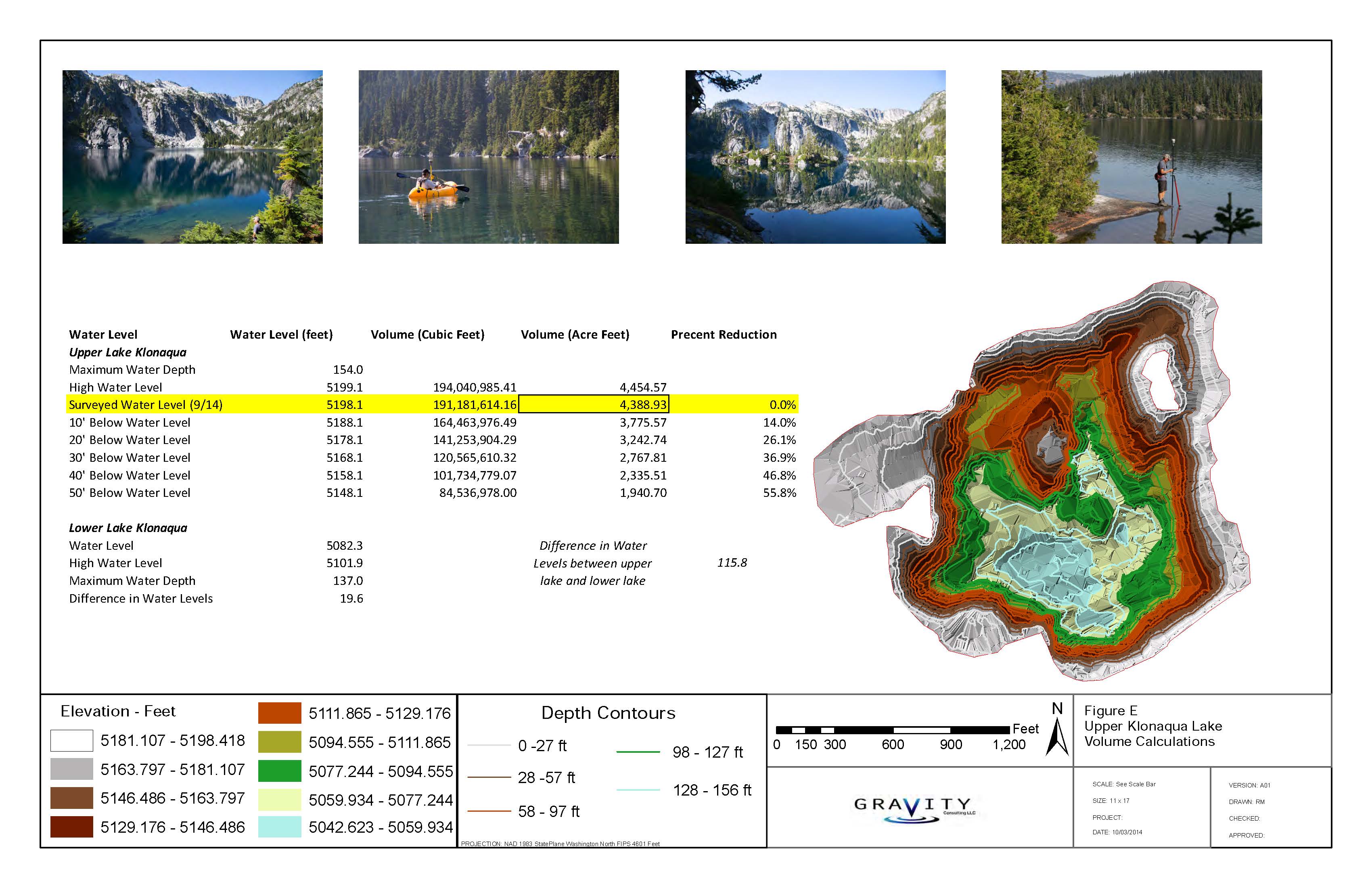Click the scale bar graphic

point(892,730)
